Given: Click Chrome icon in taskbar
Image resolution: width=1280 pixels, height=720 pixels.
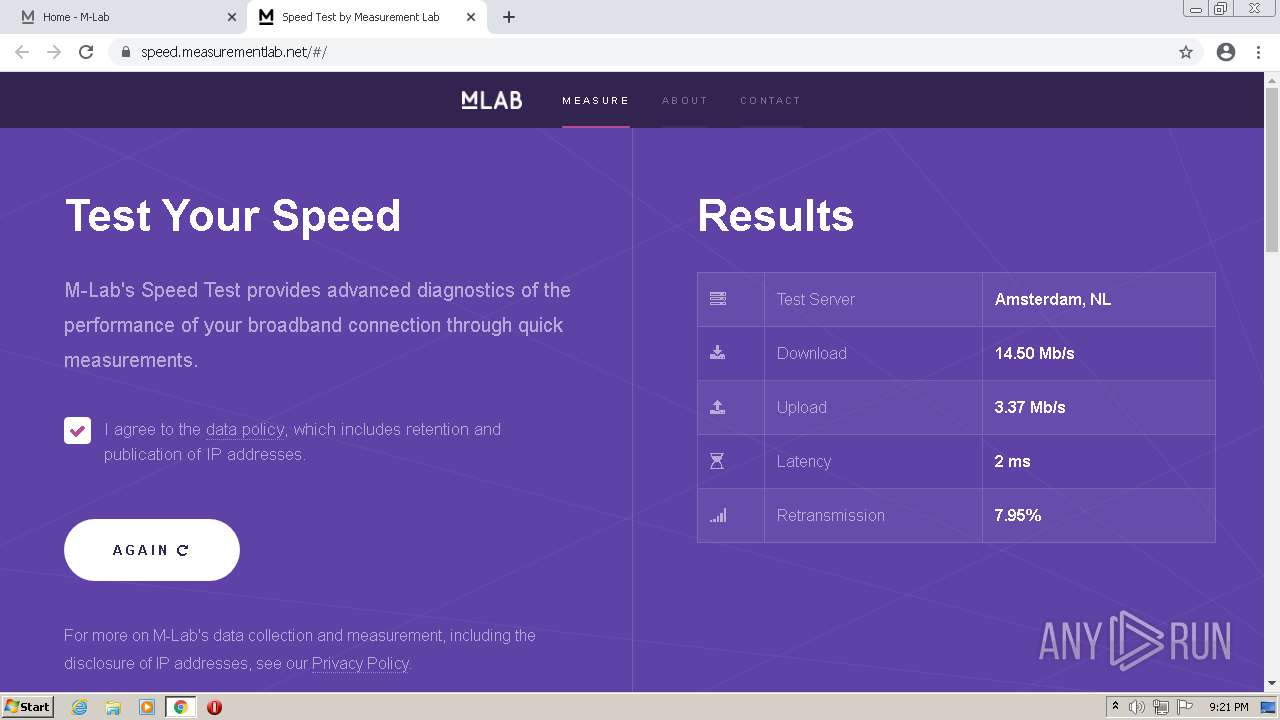Looking at the screenshot, I should coord(181,707).
